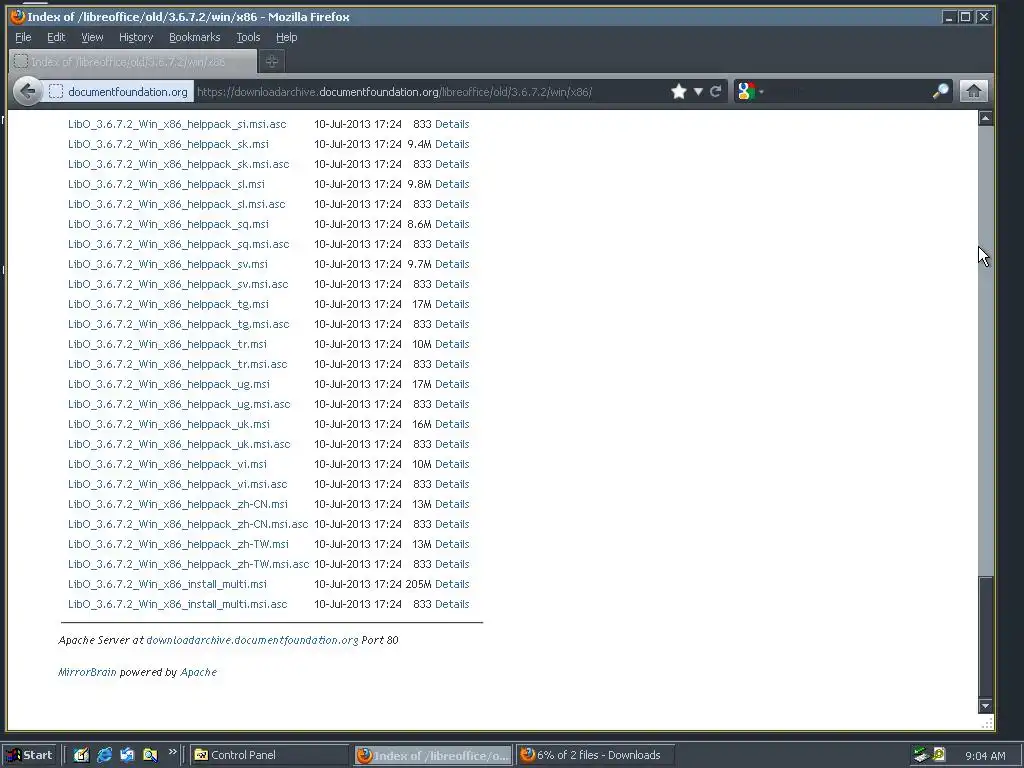Open helppack_si.msi.asc signature link

177,124
